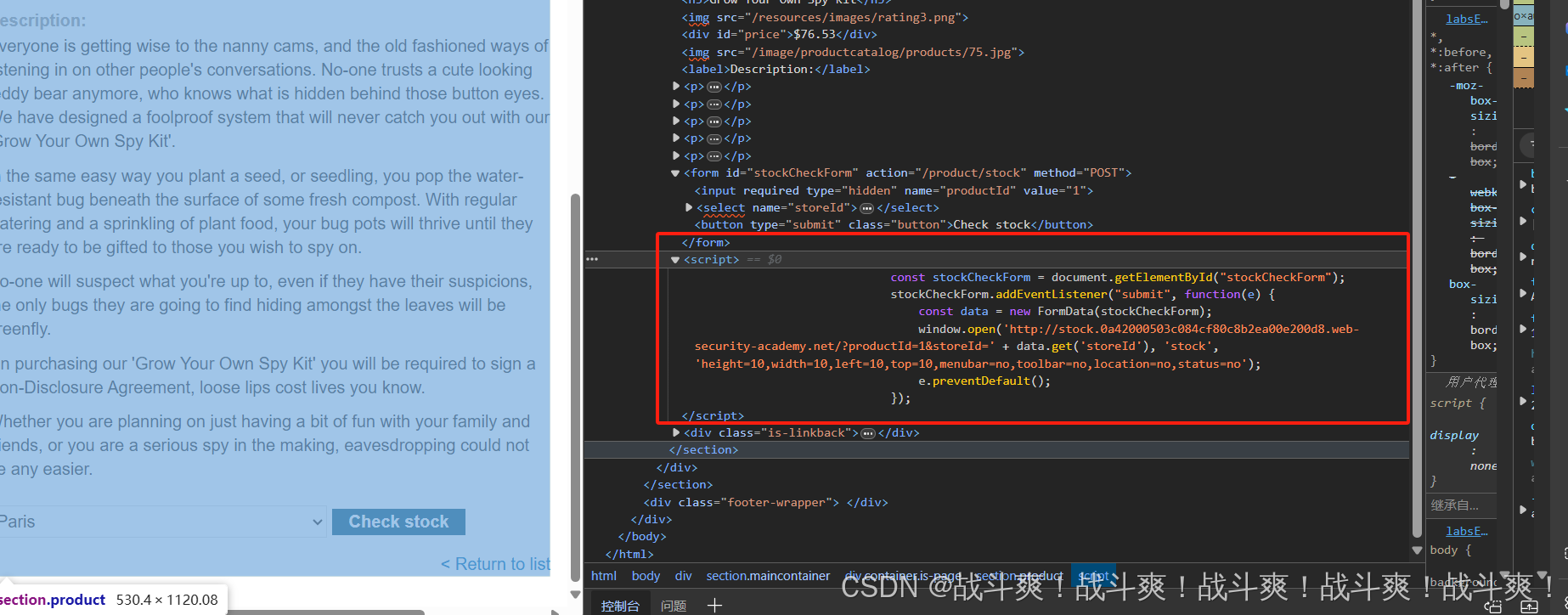The width and height of the screenshot is (1568, 615).
Task: Open the top labsE… stylesheet link
Action: point(1467,19)
